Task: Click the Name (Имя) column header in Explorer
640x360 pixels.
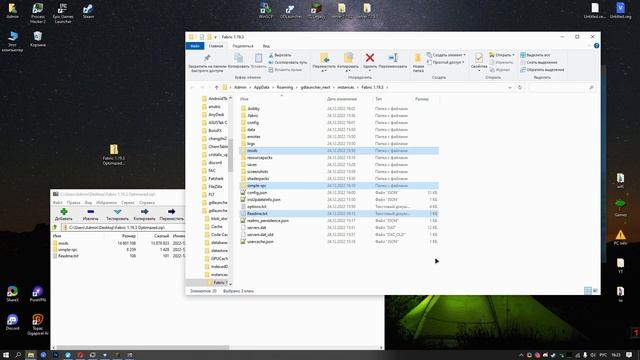Action: tap(244, 99)
